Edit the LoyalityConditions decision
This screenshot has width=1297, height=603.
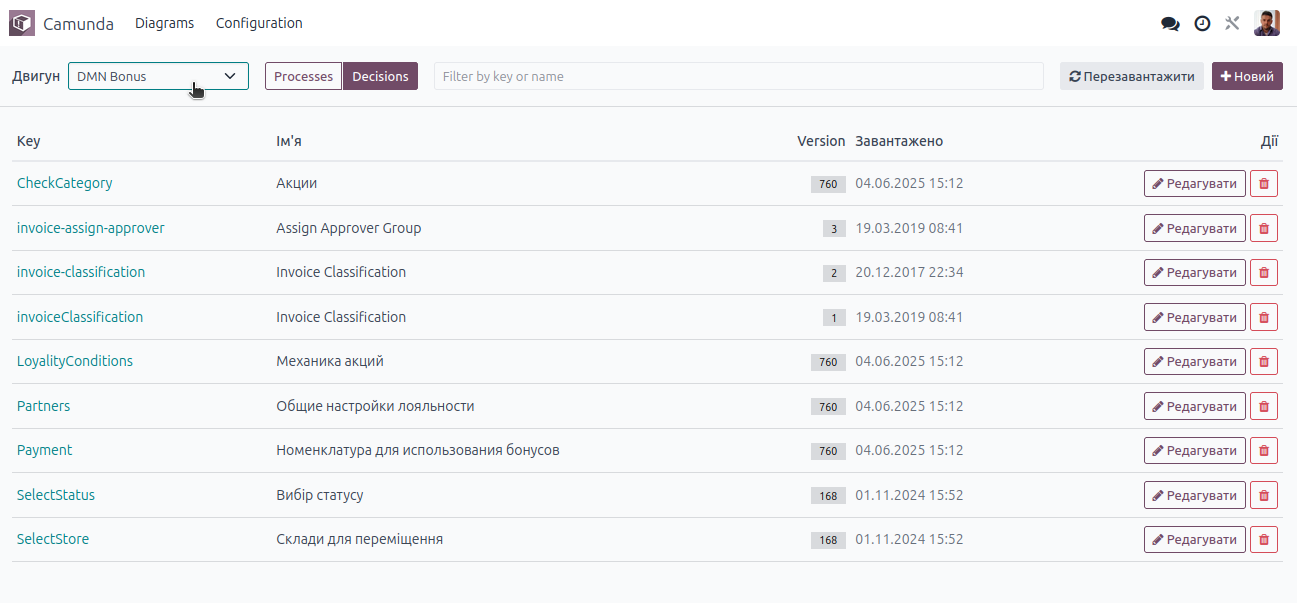tap(1195, 361)
